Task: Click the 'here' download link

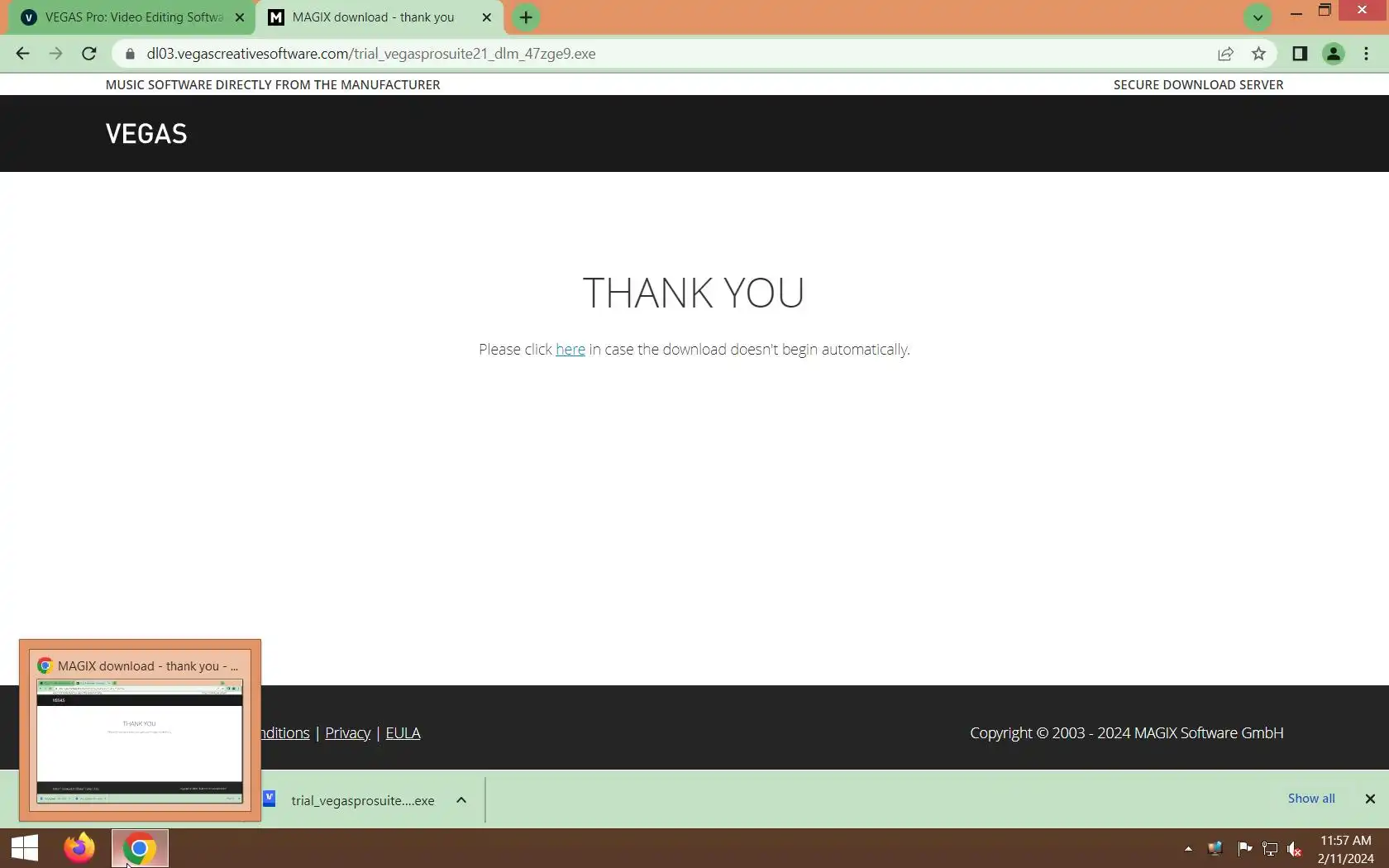Action: tap(570, 350)
